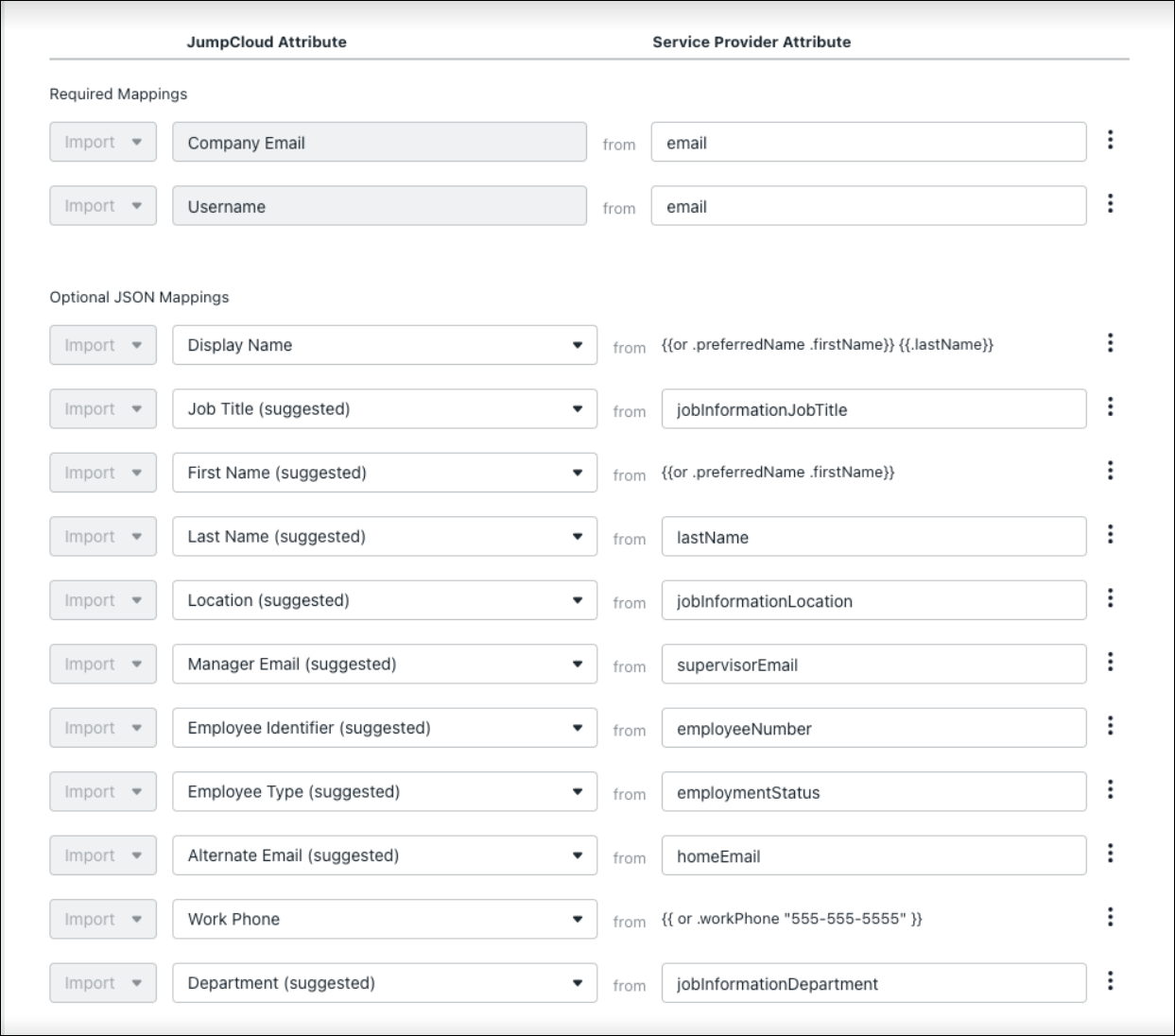Select the homeEmail service provider field
The width and height of the screenshot is (1175, 1036).
873,856
